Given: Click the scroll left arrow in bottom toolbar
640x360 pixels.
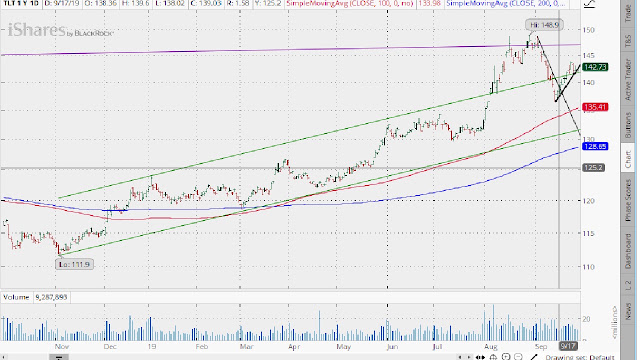Looking at the screenshot, I should (460, 357).
